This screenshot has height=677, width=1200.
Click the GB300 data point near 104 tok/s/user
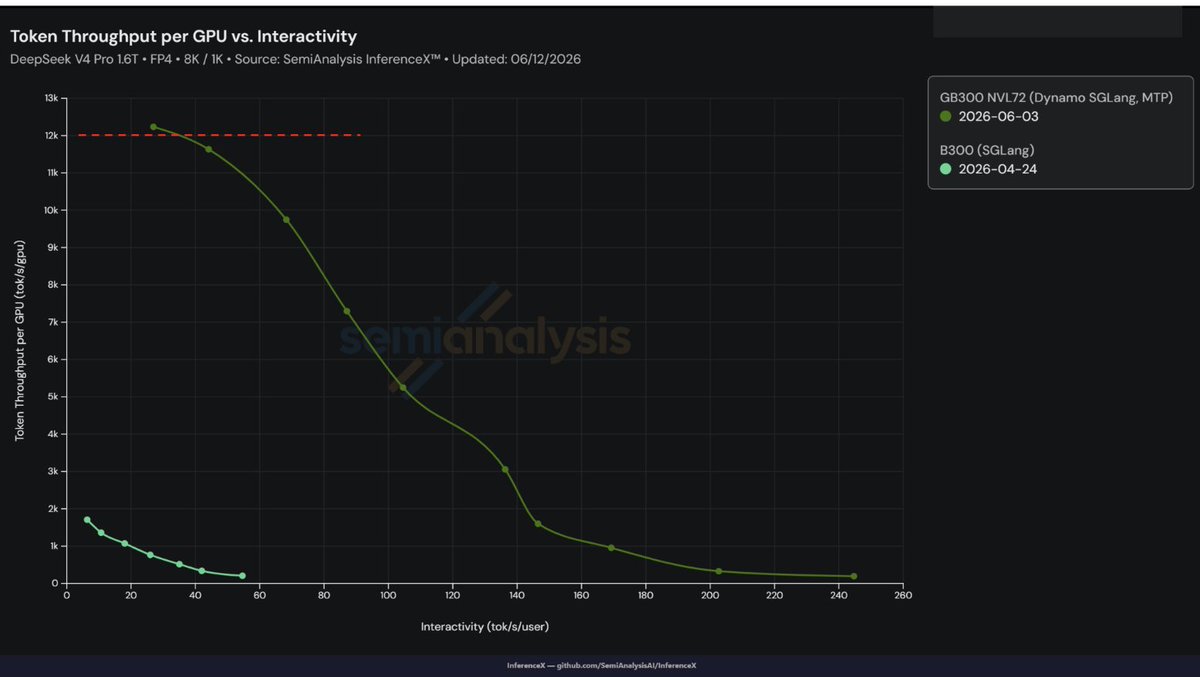pyautogui.click(x=403, y=388)
